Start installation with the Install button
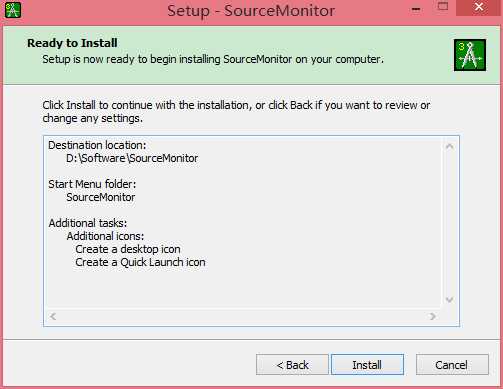The height and width of the screenshot is (389, 503). coord(367,365)
